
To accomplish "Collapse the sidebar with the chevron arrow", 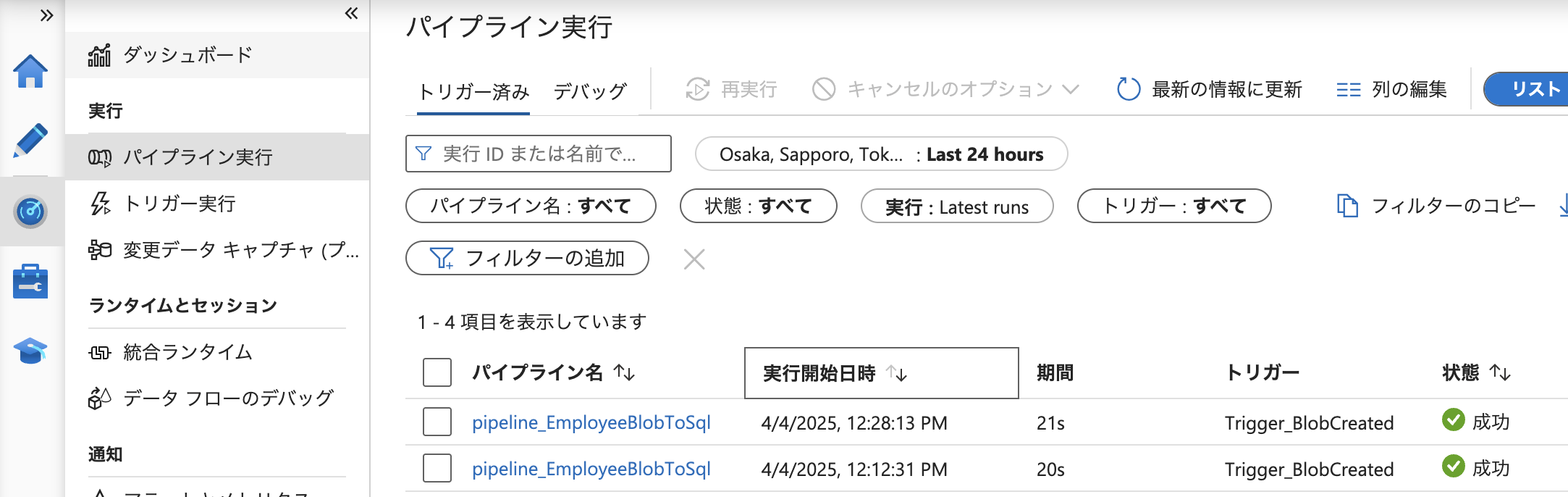I will click(350, 12).
